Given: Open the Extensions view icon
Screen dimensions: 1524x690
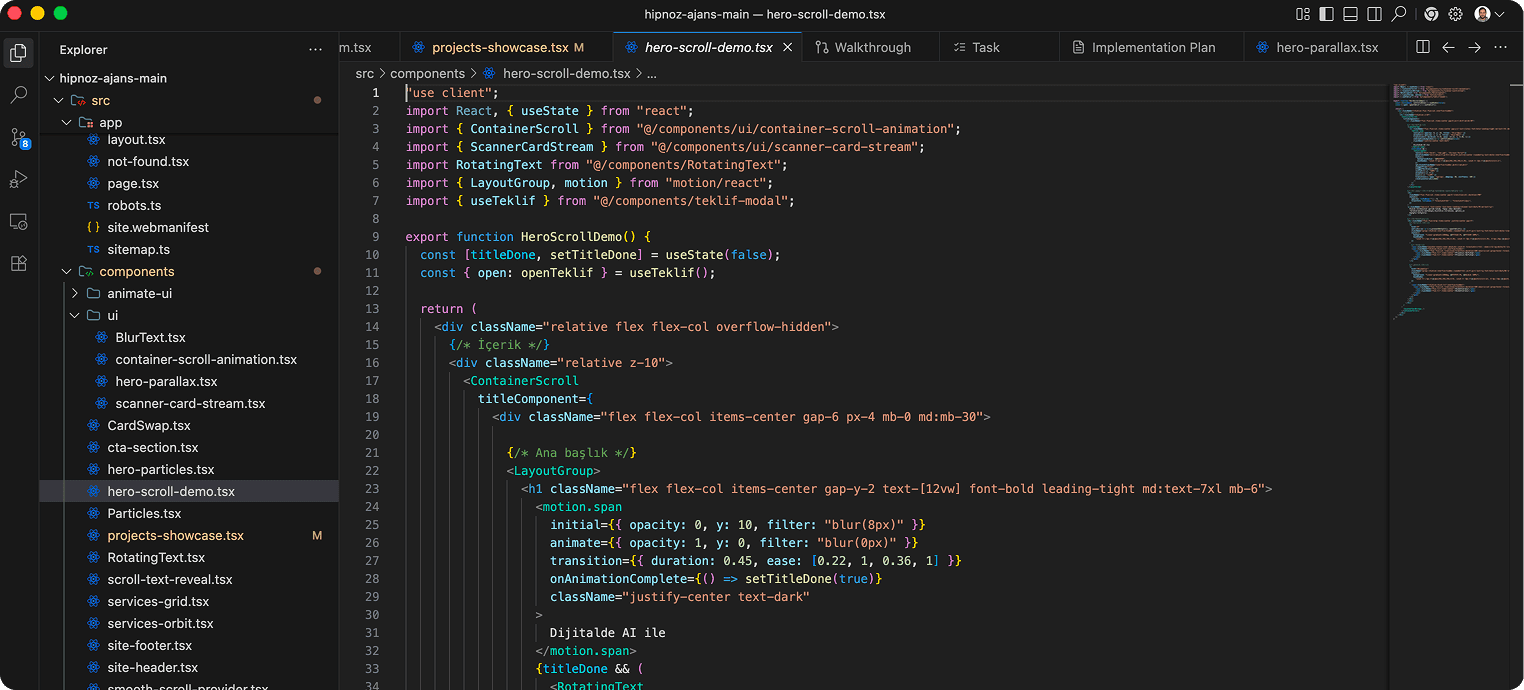Looking at the screenshot, I should (18, 264).
